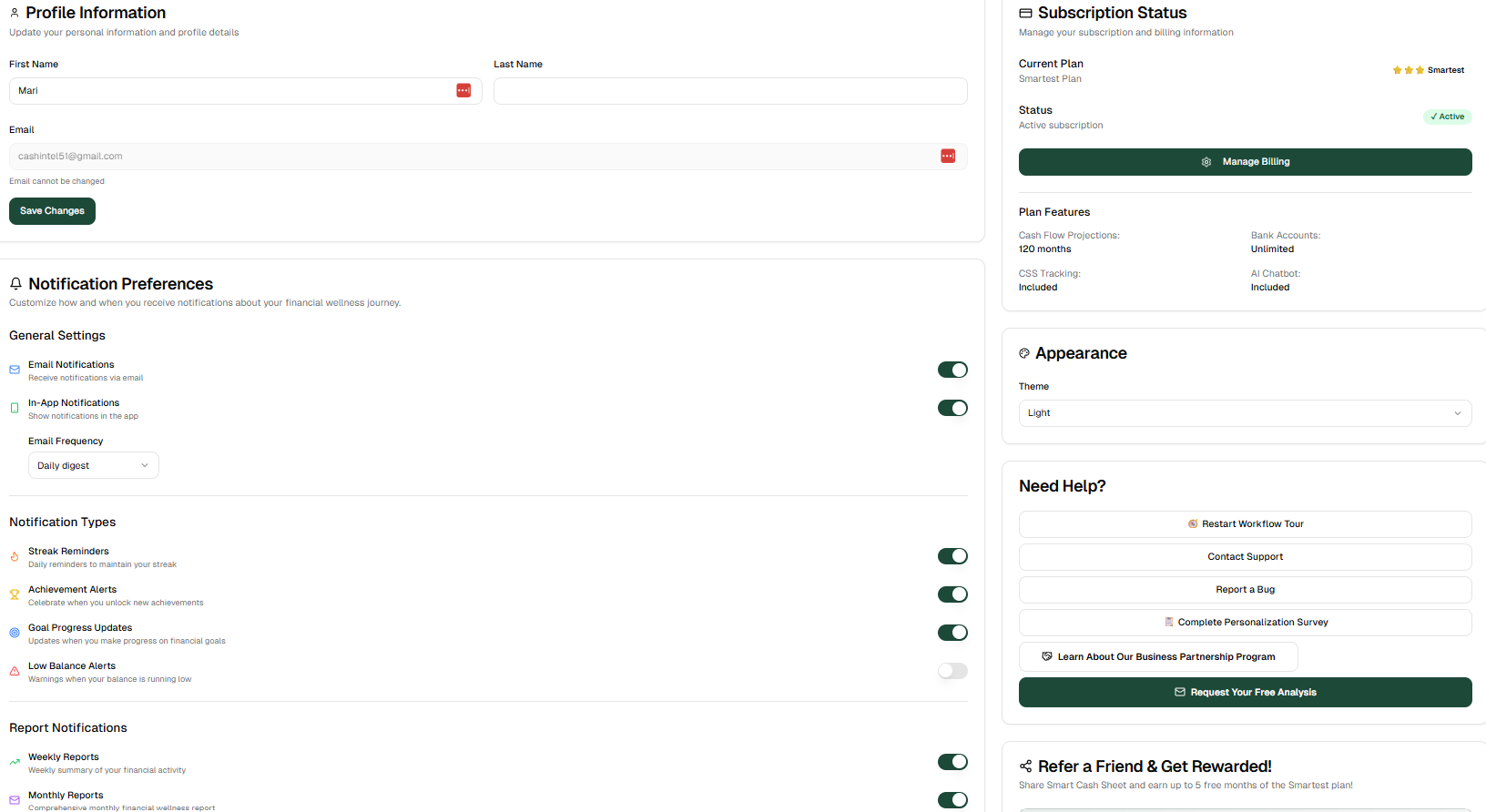Click the "Unlimited" bank accounts value
This screenshot has width=1486, height=812.
(x=1272, y=249)
